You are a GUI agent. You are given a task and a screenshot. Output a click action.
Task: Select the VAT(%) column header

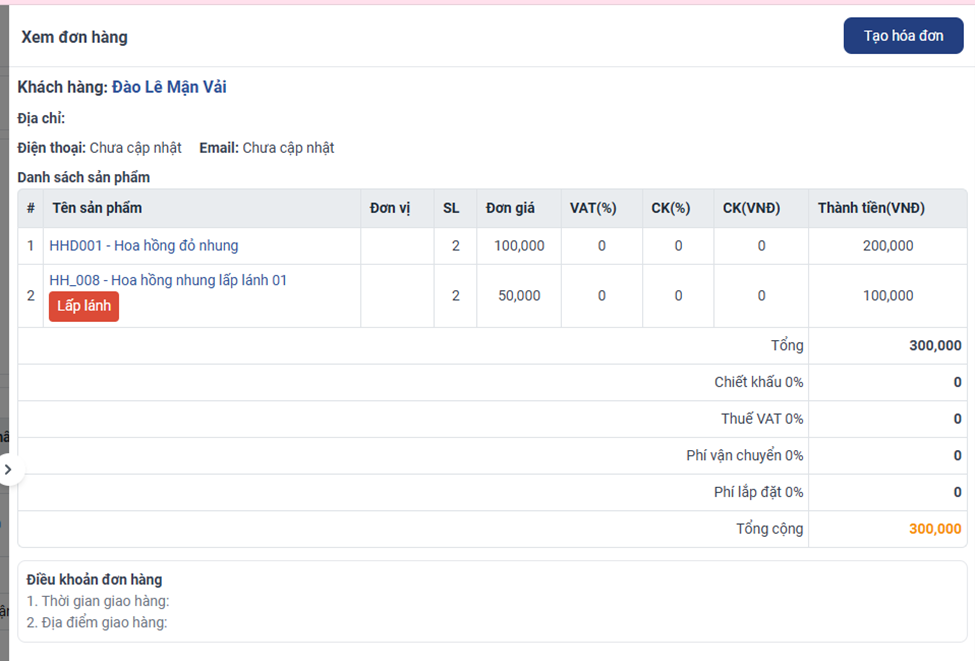(593, 208)
